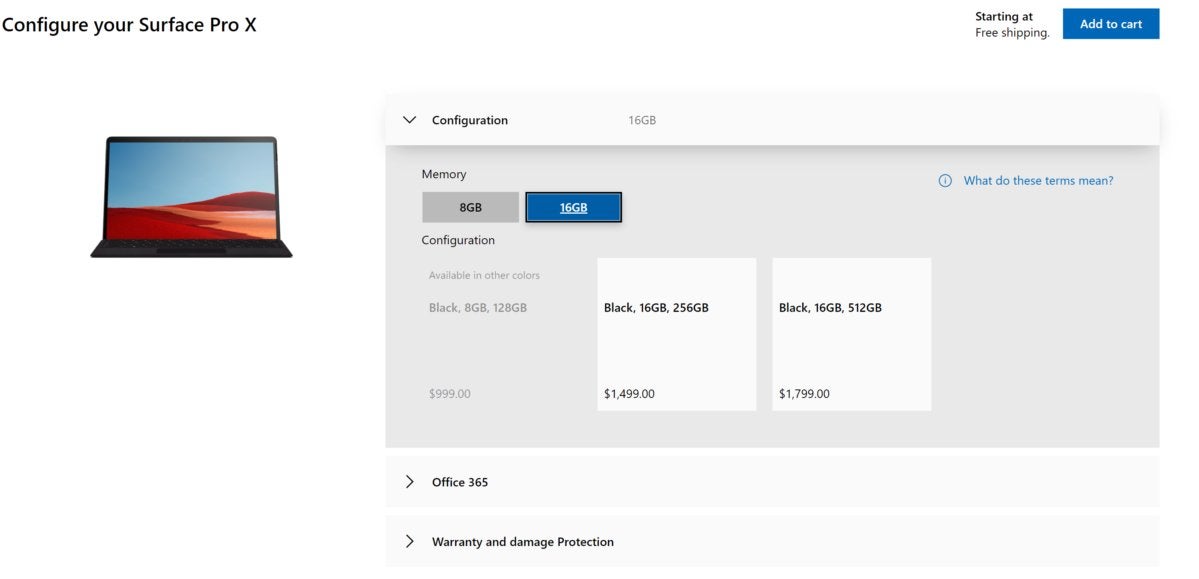
Task: Collapse the Configuration section chevron
Action: [410, 120]
